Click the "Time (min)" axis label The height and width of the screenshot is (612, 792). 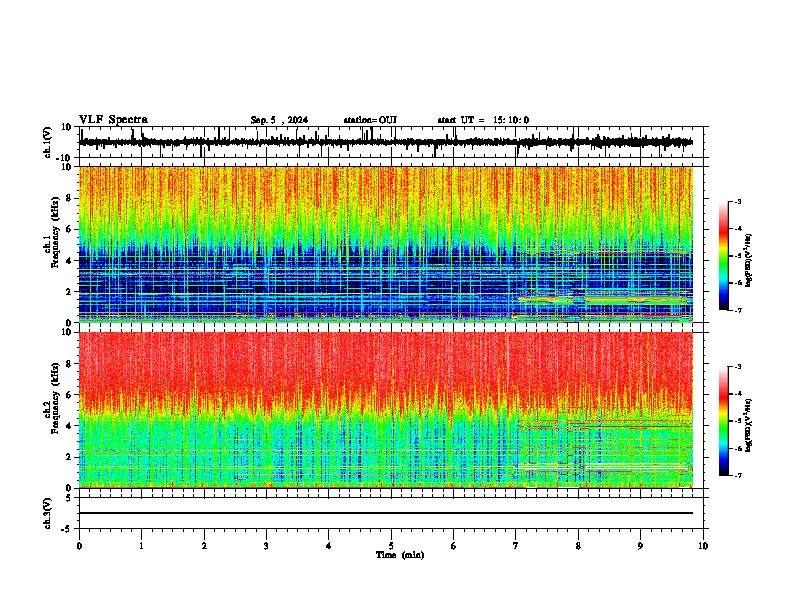pos(400,555)
